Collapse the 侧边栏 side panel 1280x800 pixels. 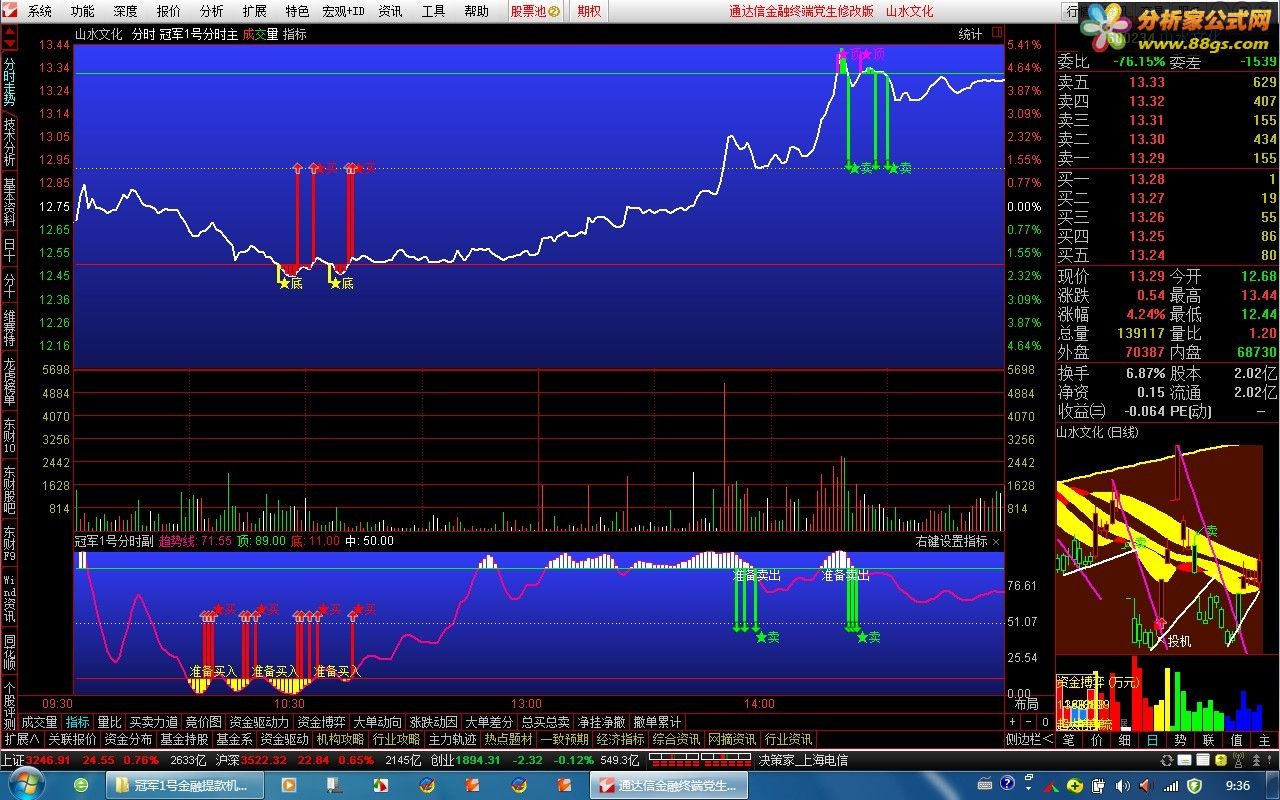coord(1030,740)
